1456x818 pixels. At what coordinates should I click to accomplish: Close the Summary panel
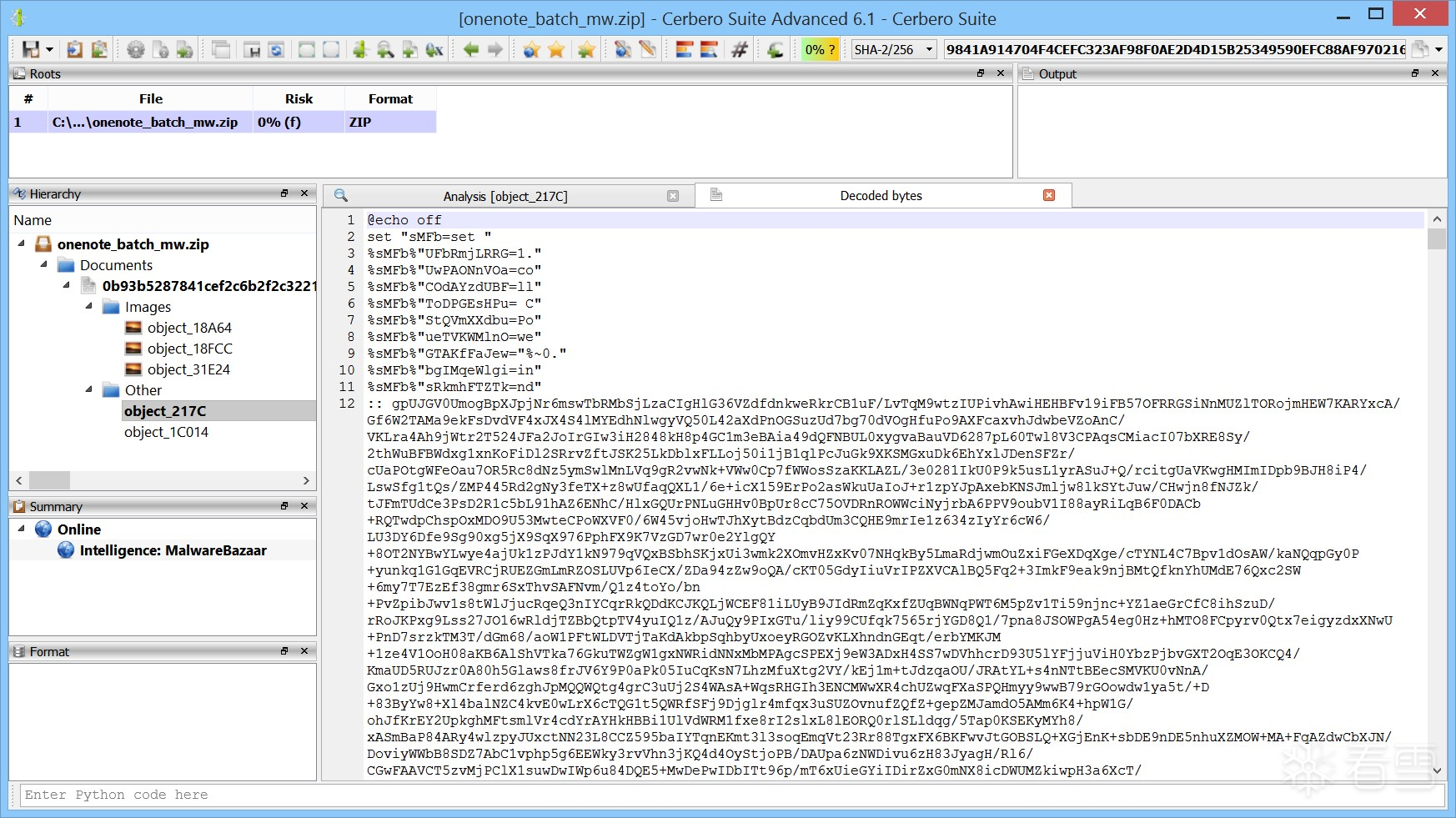[x=304, y=506]
